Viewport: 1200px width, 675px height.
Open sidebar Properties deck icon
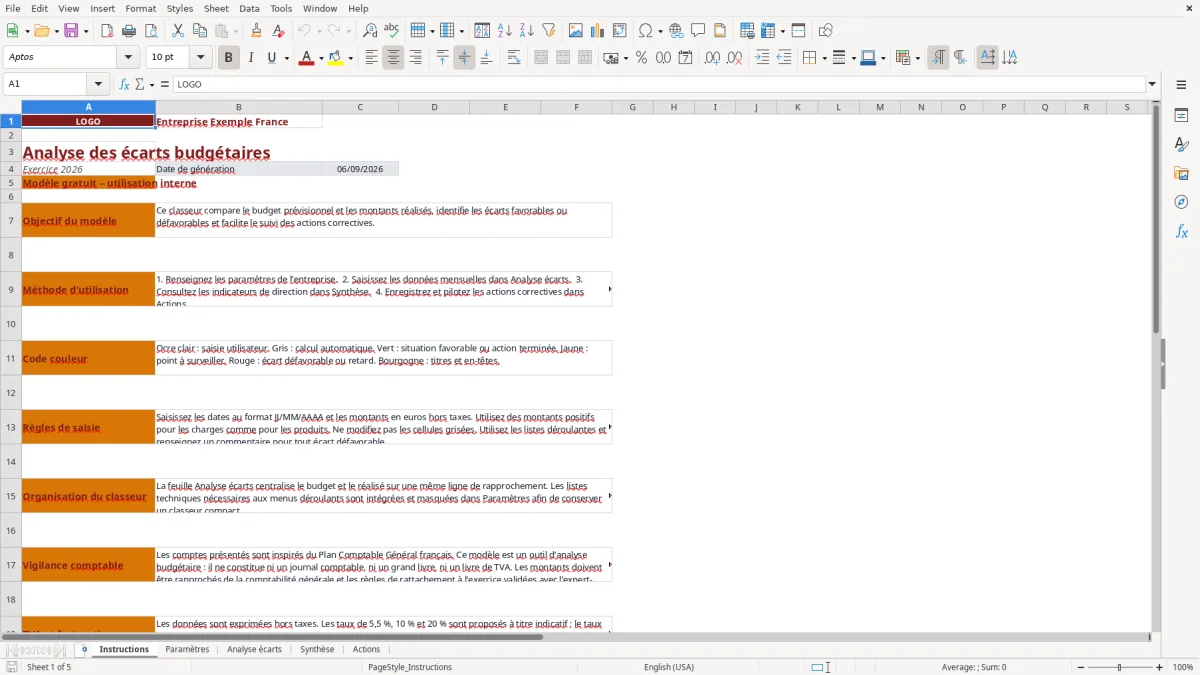click(1181, 116)
